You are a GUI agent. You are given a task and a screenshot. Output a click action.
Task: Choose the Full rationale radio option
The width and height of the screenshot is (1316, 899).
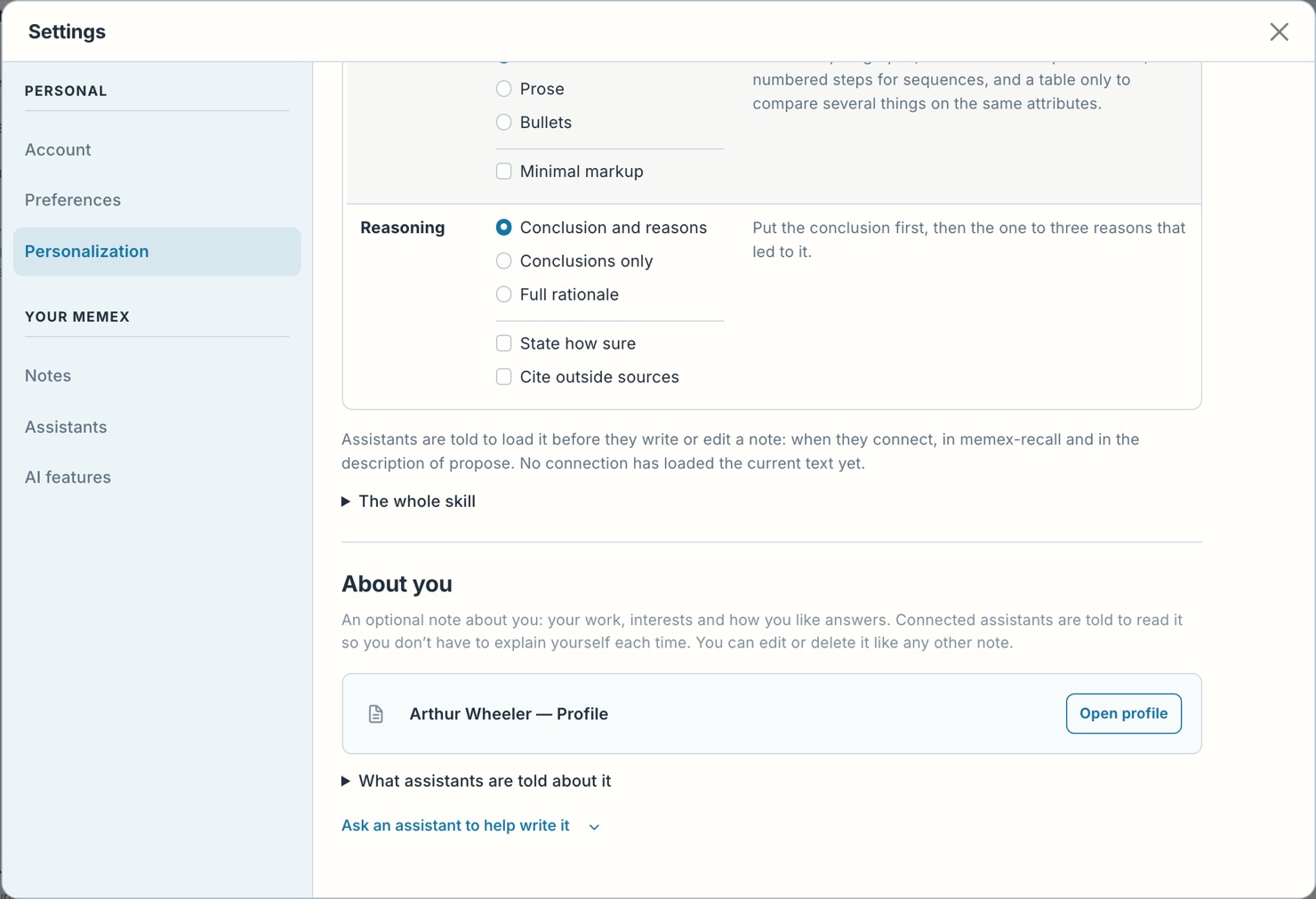(503, 294)
